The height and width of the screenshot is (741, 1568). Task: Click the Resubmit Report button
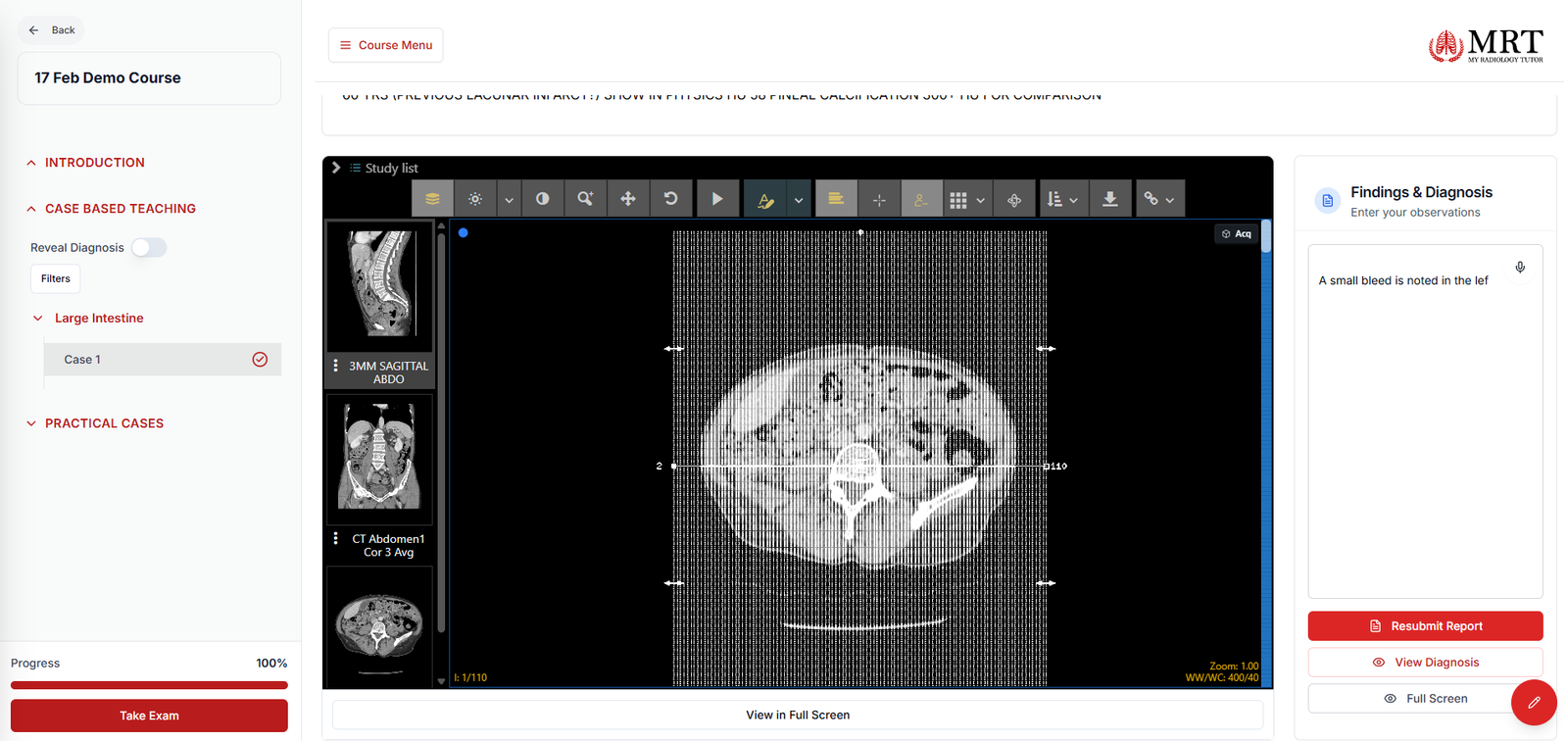coord(1425,625)
